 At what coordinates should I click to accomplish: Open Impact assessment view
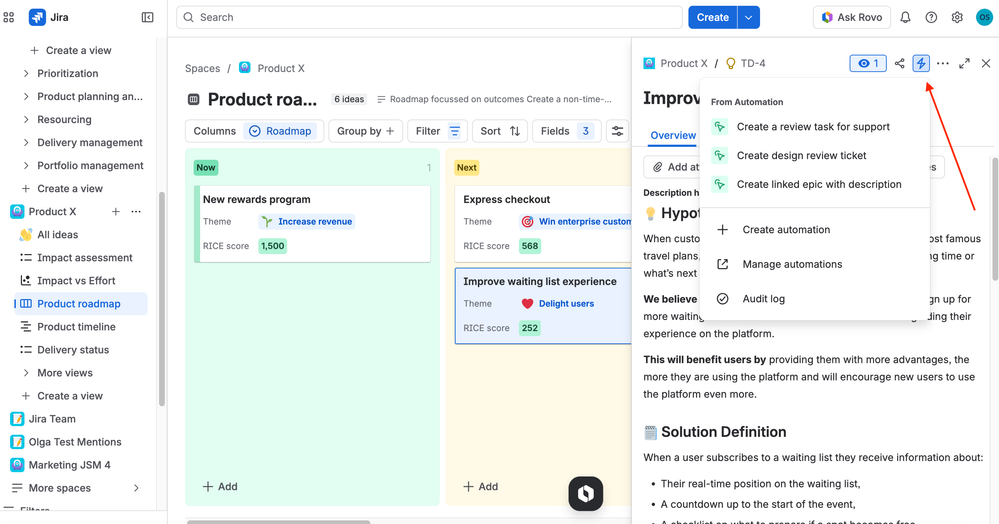(85, 258)
